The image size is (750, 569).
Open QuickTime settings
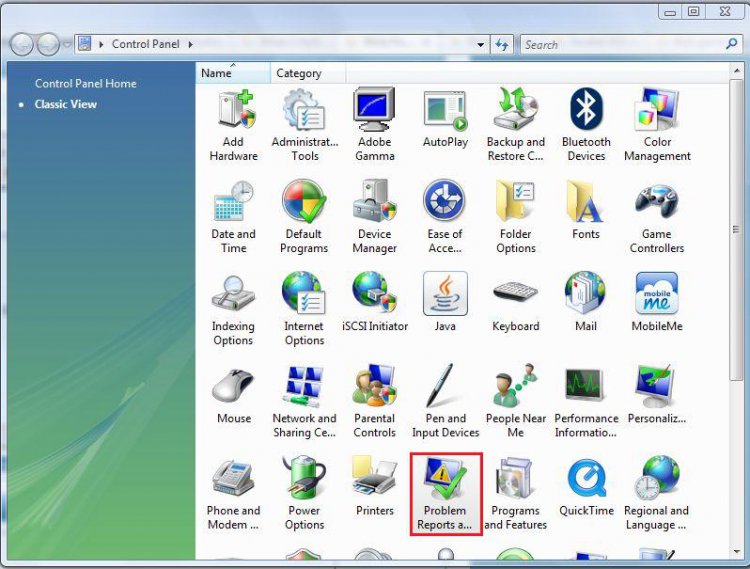[586, 488]
